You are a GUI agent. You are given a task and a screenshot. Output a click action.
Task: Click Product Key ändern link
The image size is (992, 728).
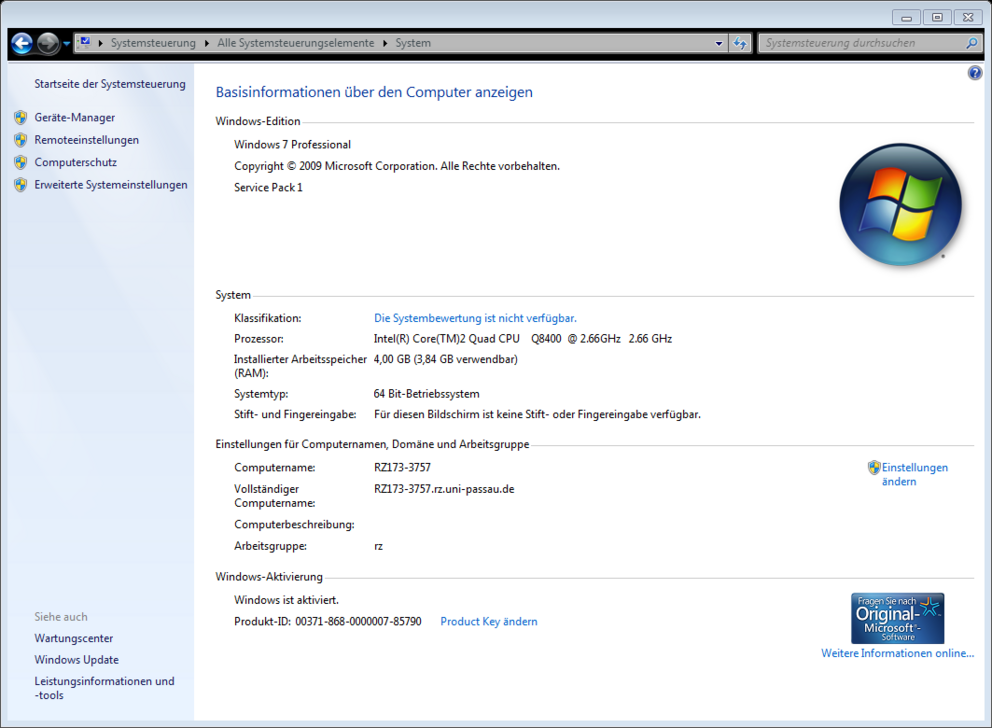[x=489, y=622]
